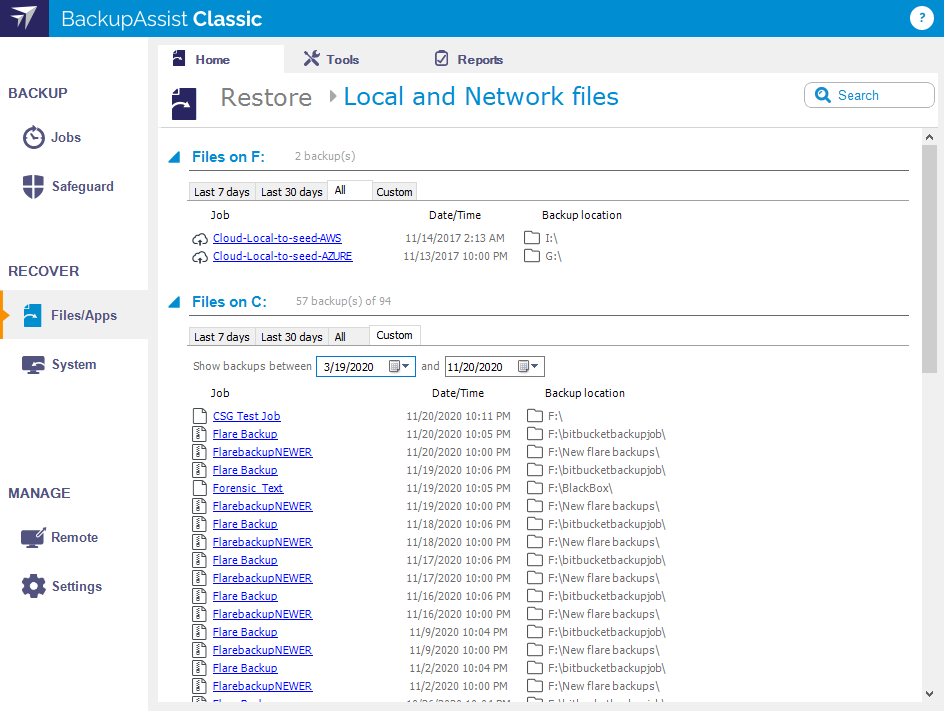
Task: Click the Home tab icon
Action: pos(179,58)
